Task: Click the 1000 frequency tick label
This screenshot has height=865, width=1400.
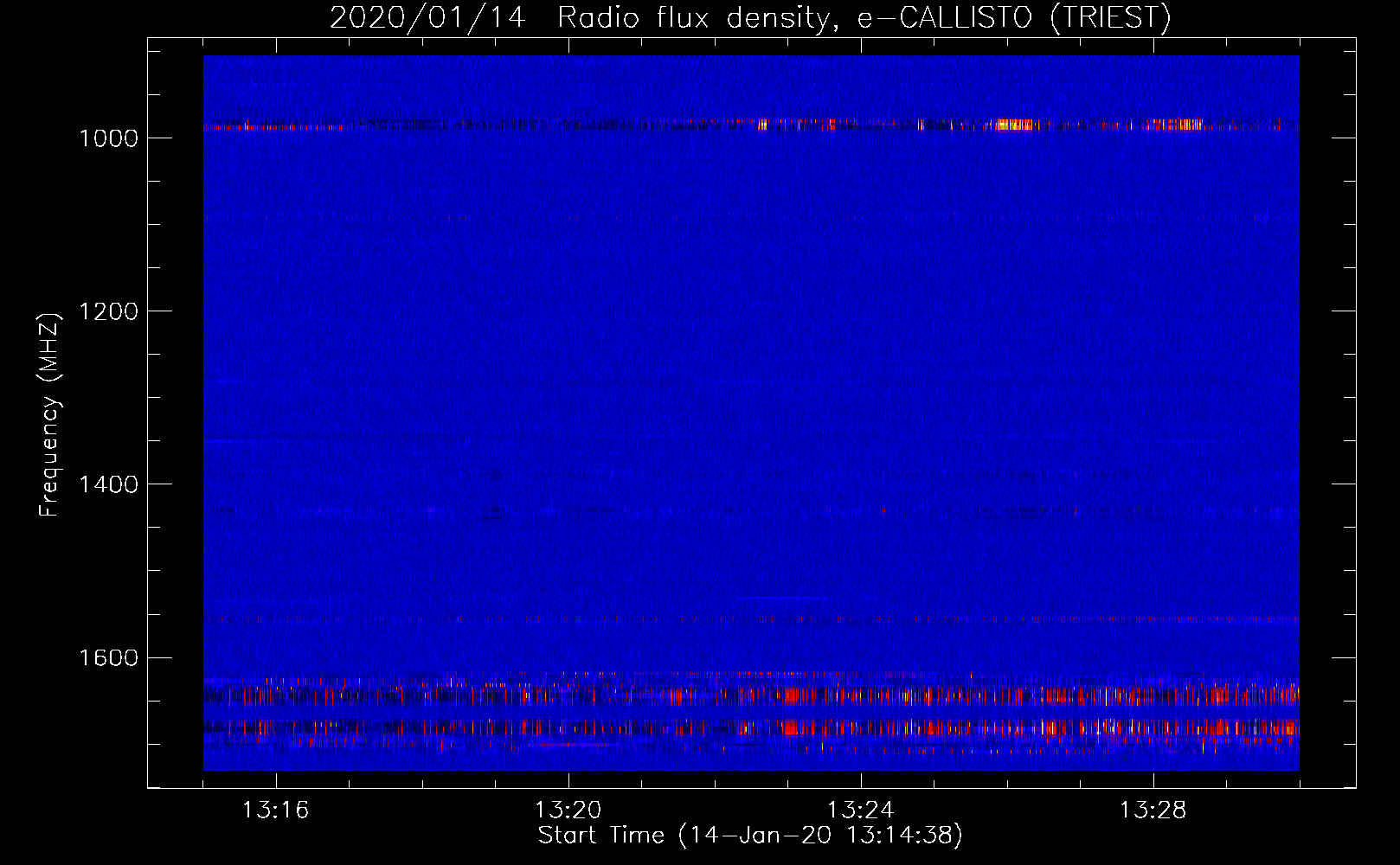Action: (x=108, y=138)
